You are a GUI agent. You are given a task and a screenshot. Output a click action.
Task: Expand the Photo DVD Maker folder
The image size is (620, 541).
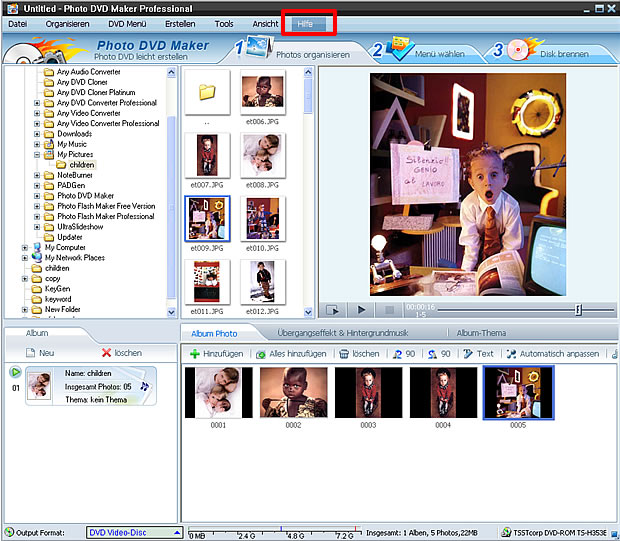[37, 196]
